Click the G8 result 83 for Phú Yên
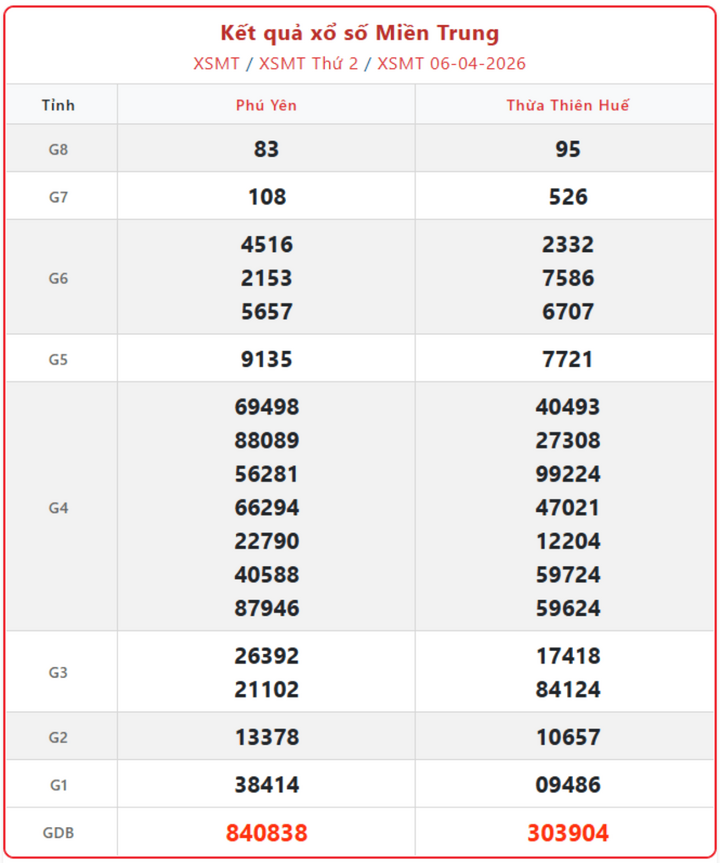This screenshot has height=863, width=720. [x=266, y=149]
